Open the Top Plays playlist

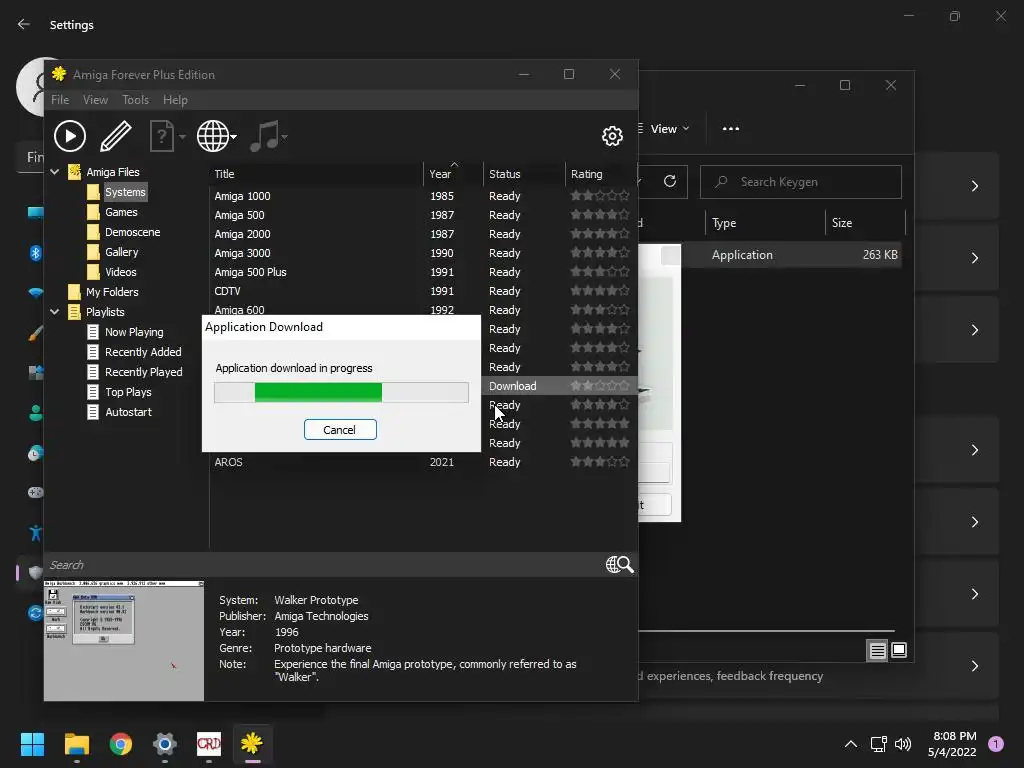tap(128, 392)
